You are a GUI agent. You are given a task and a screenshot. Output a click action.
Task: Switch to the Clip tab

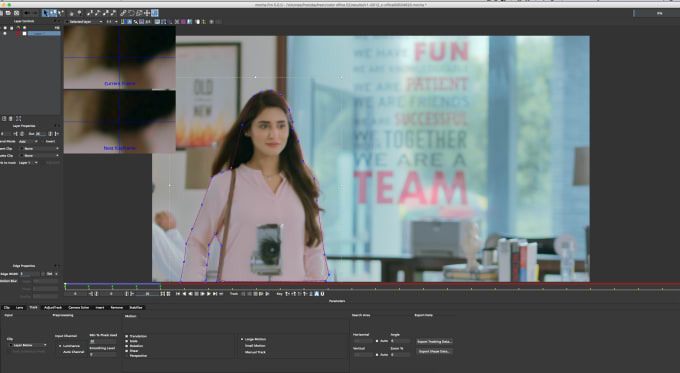point(7,308)
